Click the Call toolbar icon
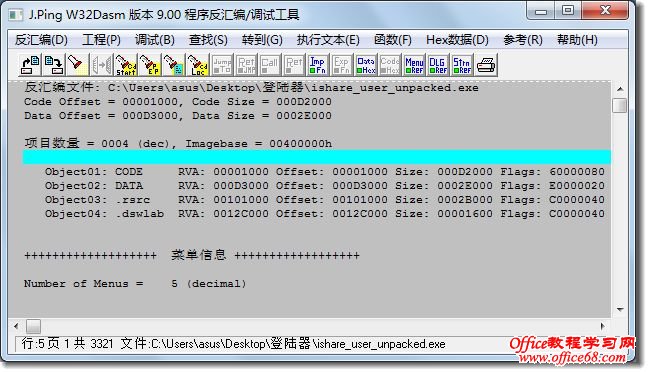Image resolution: width=648 pixels, height=372 pixels. tap(270, 65)
